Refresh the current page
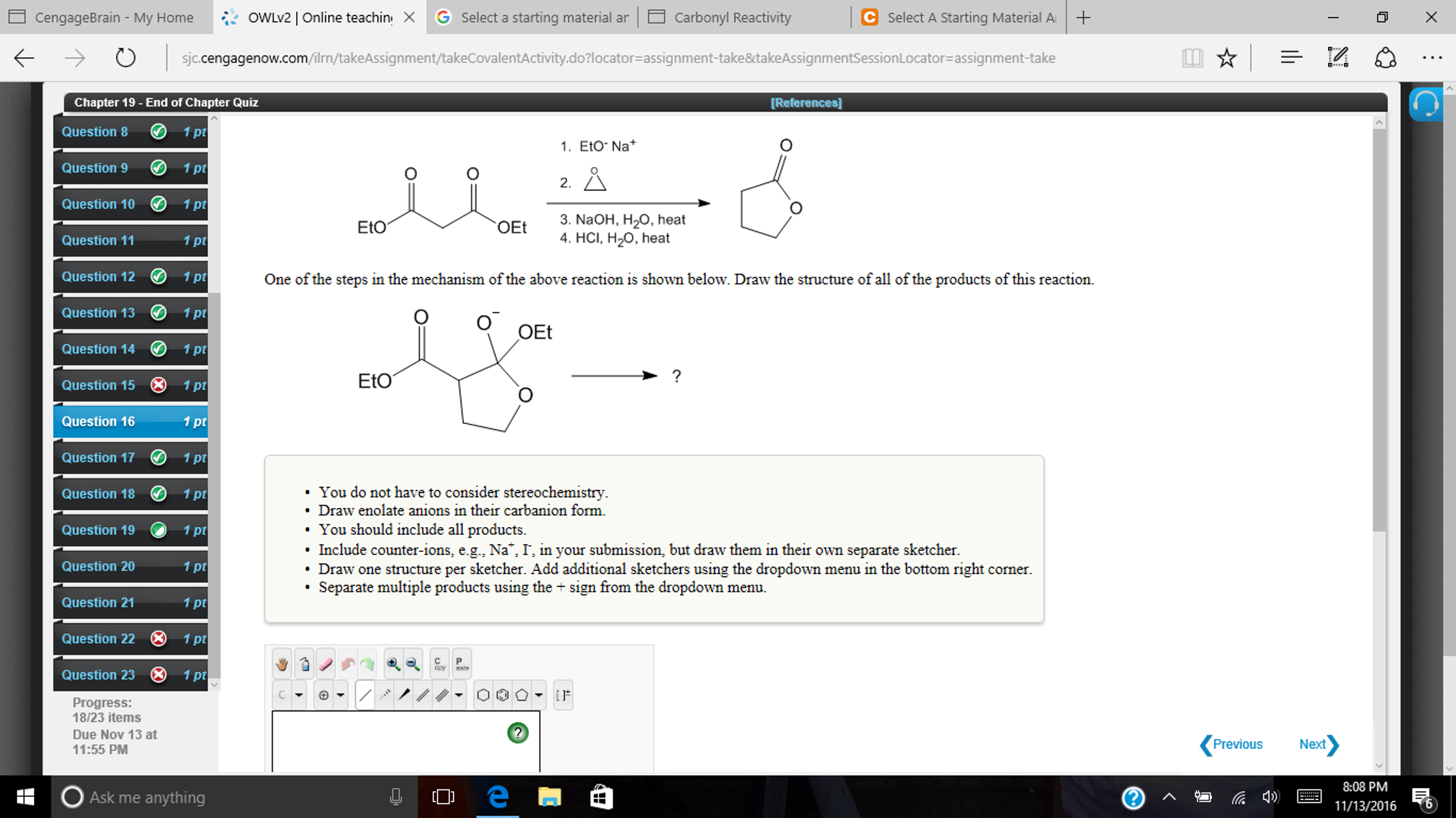1456x818 pixels. point(125,58)
